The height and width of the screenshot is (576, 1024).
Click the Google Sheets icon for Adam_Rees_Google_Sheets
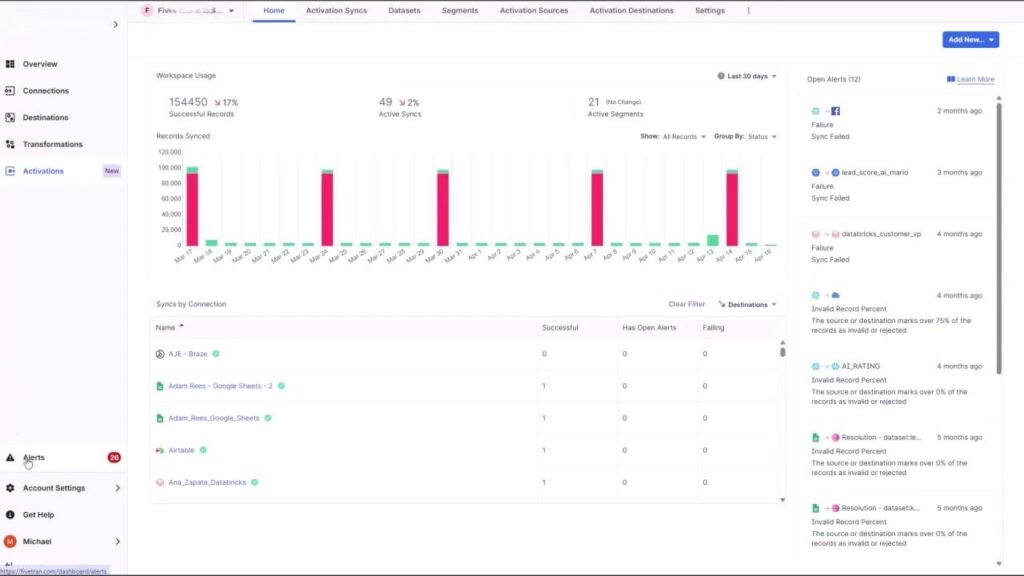pos(160,418)
